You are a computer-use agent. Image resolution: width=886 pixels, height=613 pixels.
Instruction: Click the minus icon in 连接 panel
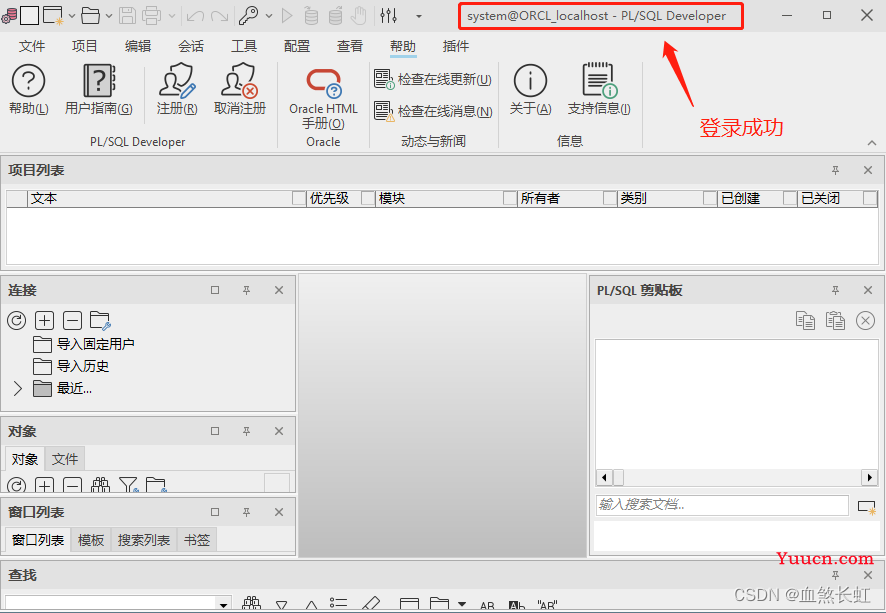(72, 320)
